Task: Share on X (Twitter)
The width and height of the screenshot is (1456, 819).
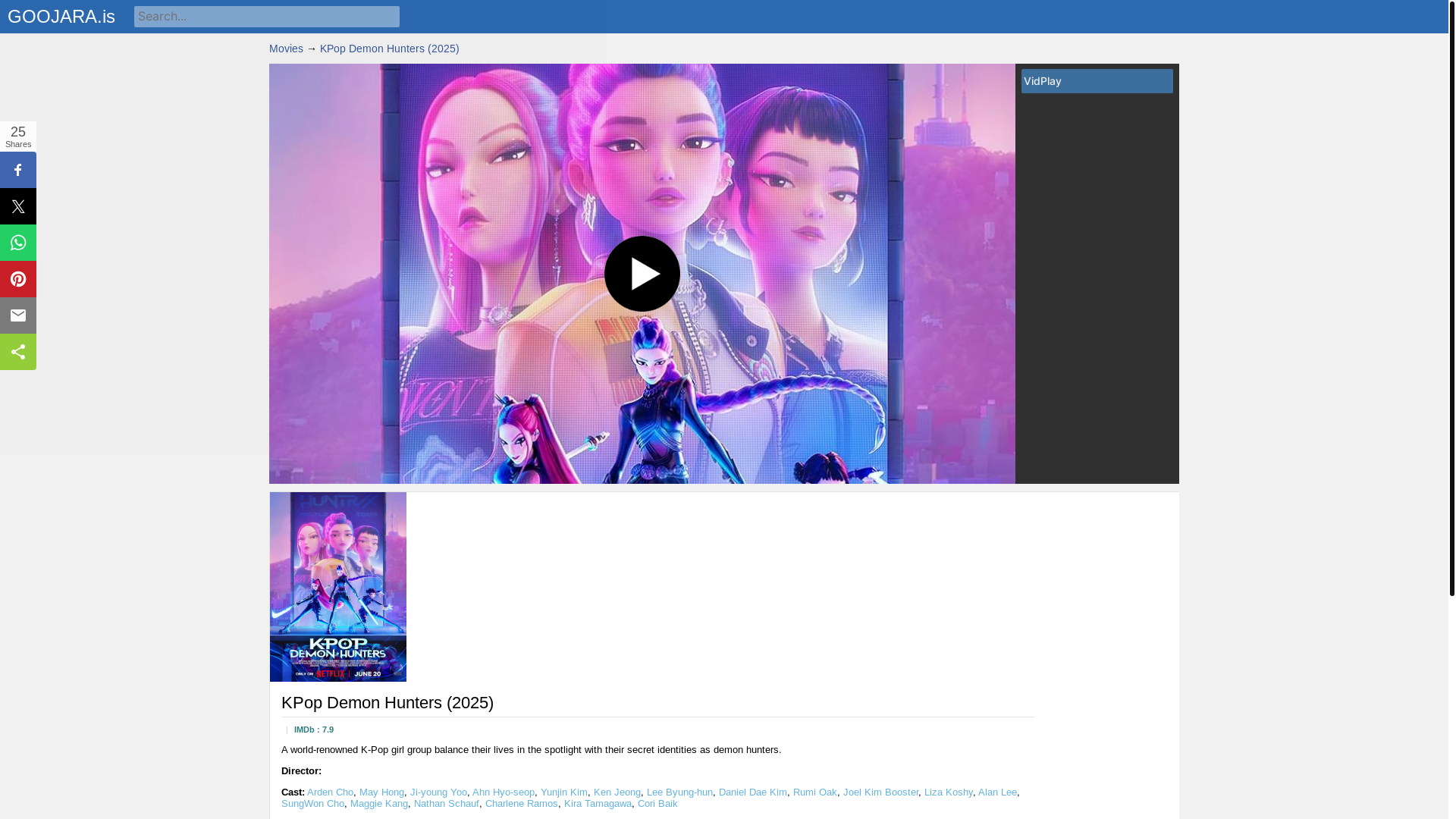Action: (x=18, y=206)
